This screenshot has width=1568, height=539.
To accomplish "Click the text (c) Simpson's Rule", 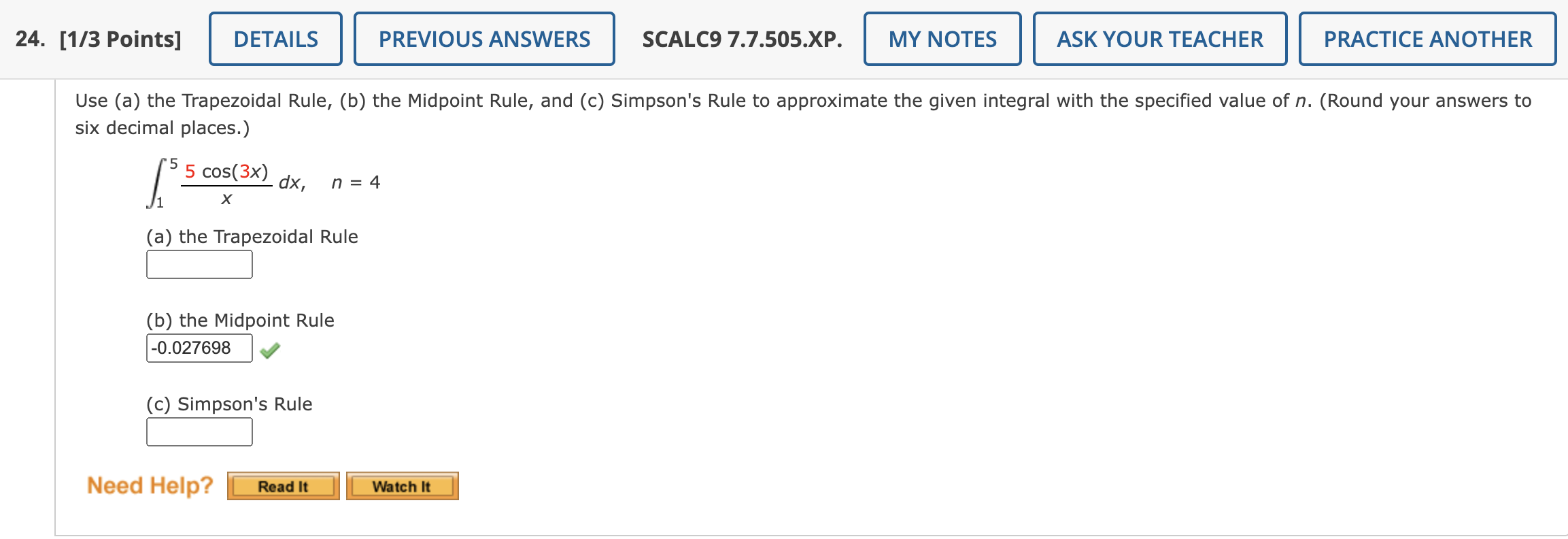I will click(228, 404).
